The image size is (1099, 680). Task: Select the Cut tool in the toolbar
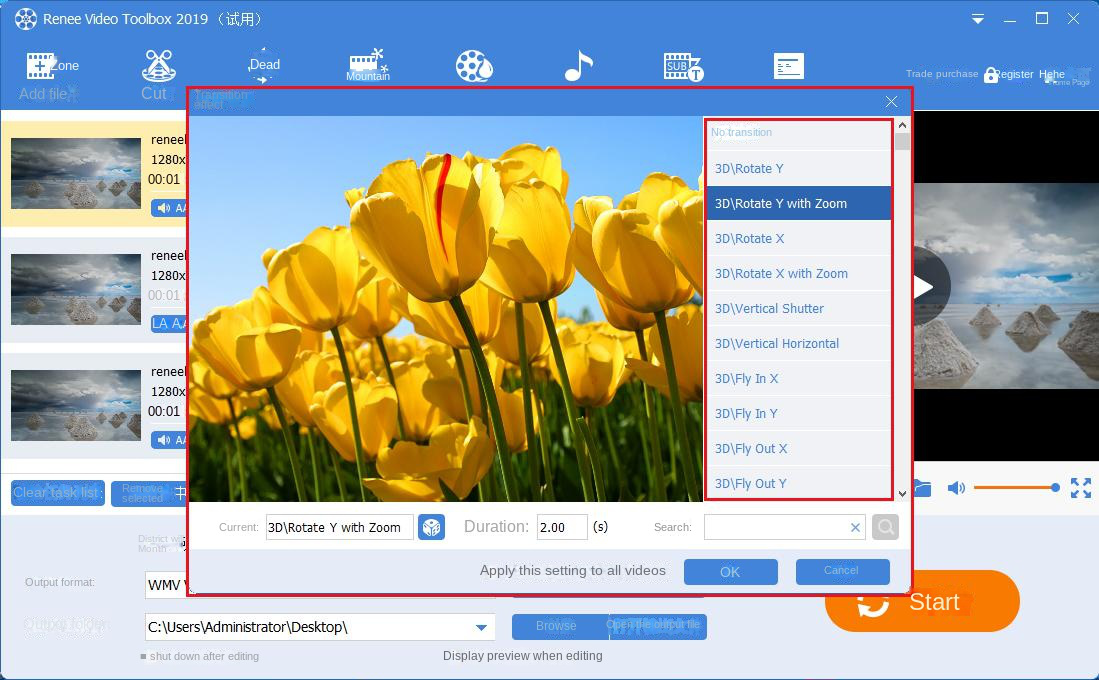point(157,66)
